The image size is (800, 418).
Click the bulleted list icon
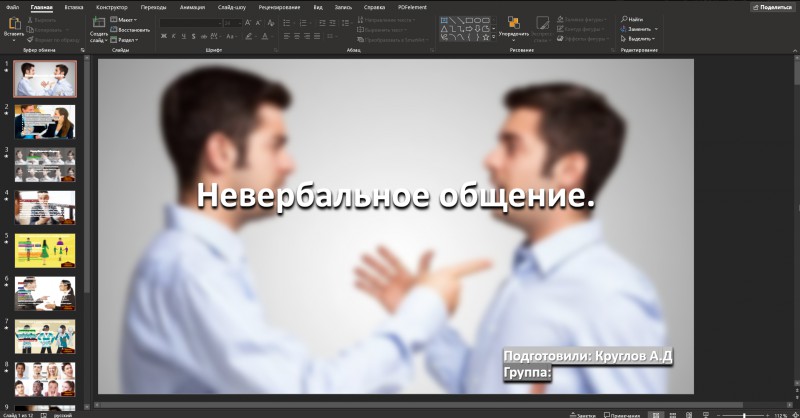click(x=287, y=23)
